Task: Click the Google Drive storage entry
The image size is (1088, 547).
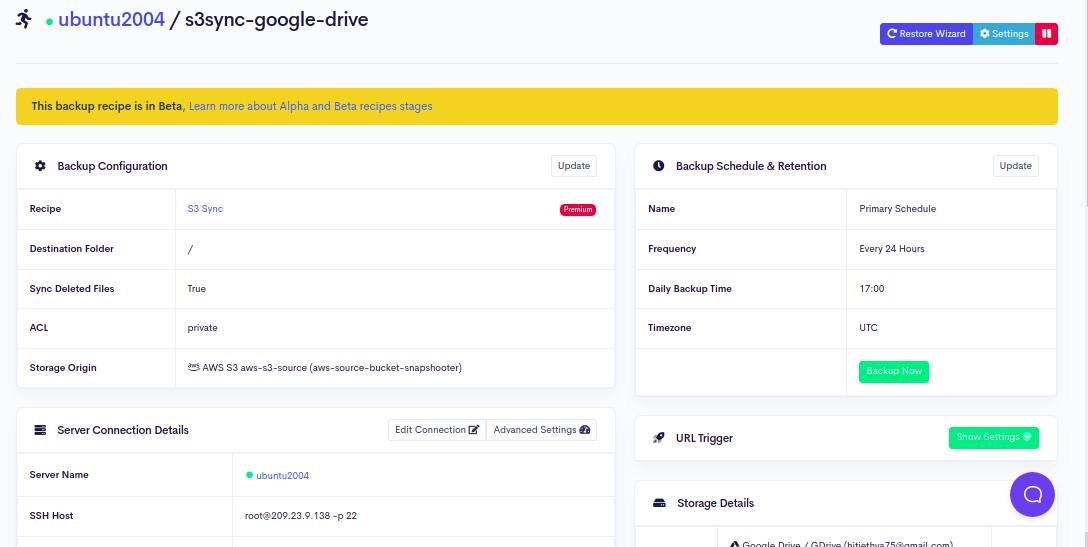Action: [x=840, y=544]
